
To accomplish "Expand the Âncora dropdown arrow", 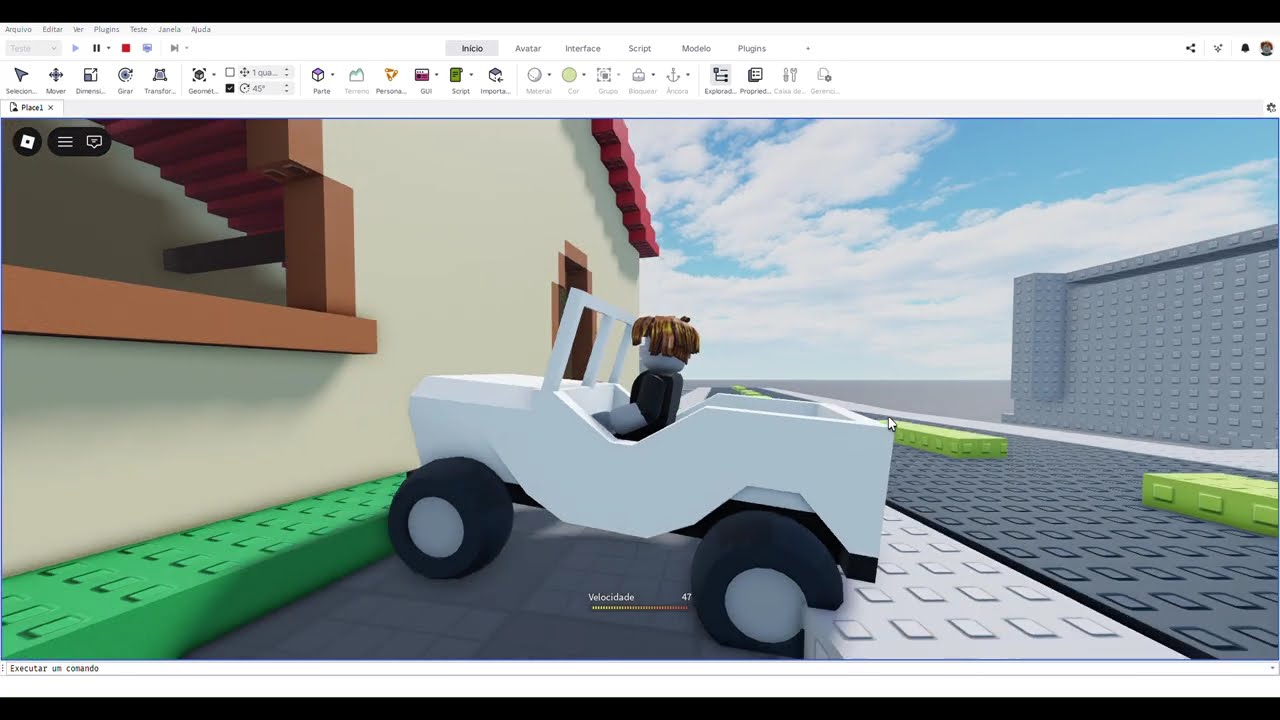I will [x=687, y=75].
